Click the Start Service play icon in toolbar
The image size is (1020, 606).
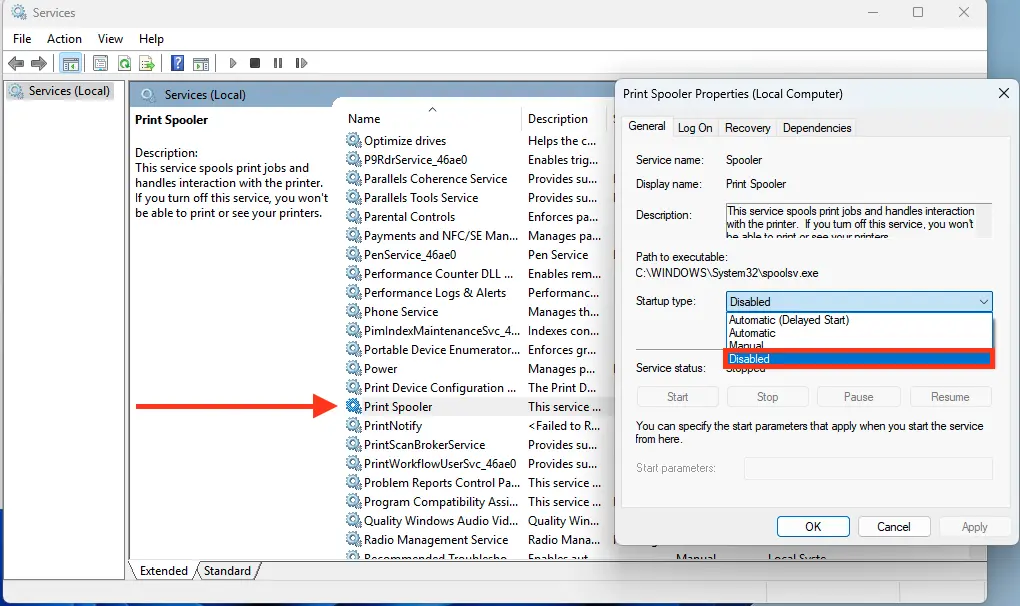coord(232,63)
